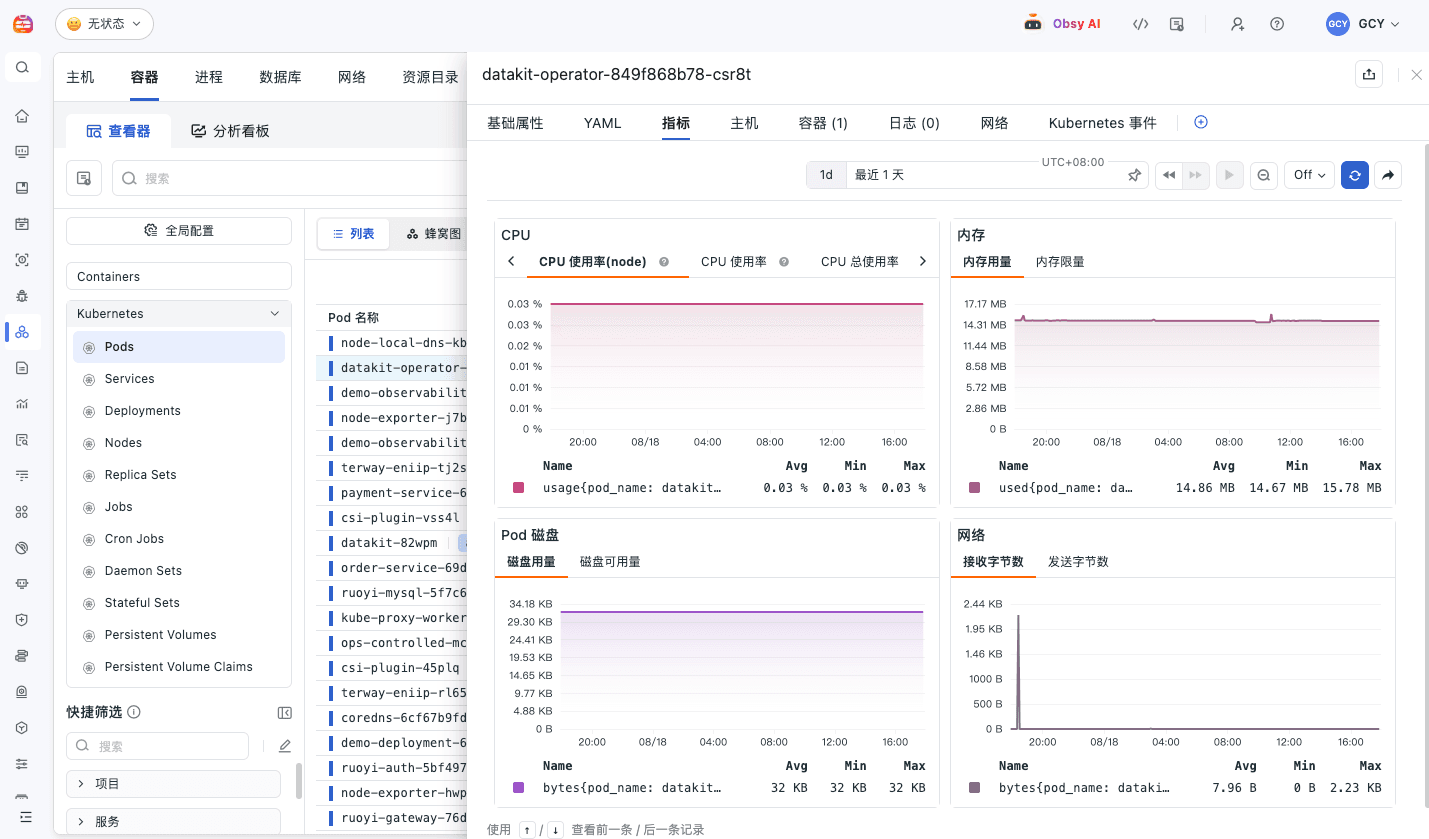Open Deployments in Kubernetes list
The height and width of the screenshot is (839, 1429).
point(179,411)
